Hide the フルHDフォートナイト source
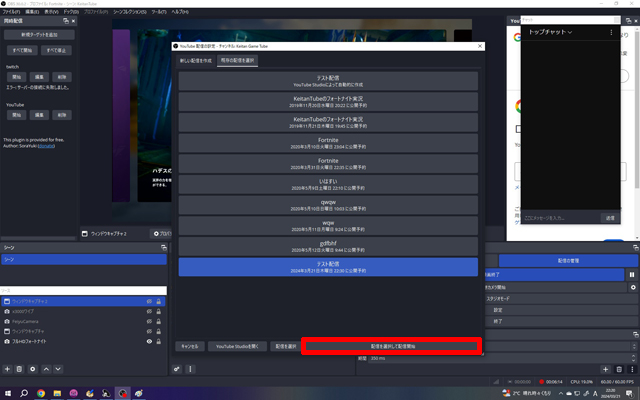 (149, 341)
